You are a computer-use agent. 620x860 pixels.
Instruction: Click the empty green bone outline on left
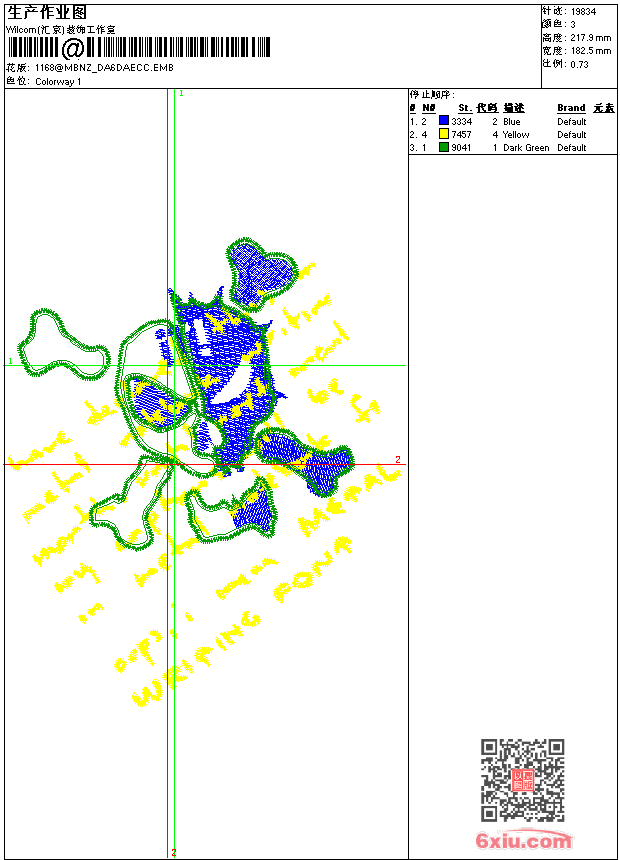[x=63, y=346]
